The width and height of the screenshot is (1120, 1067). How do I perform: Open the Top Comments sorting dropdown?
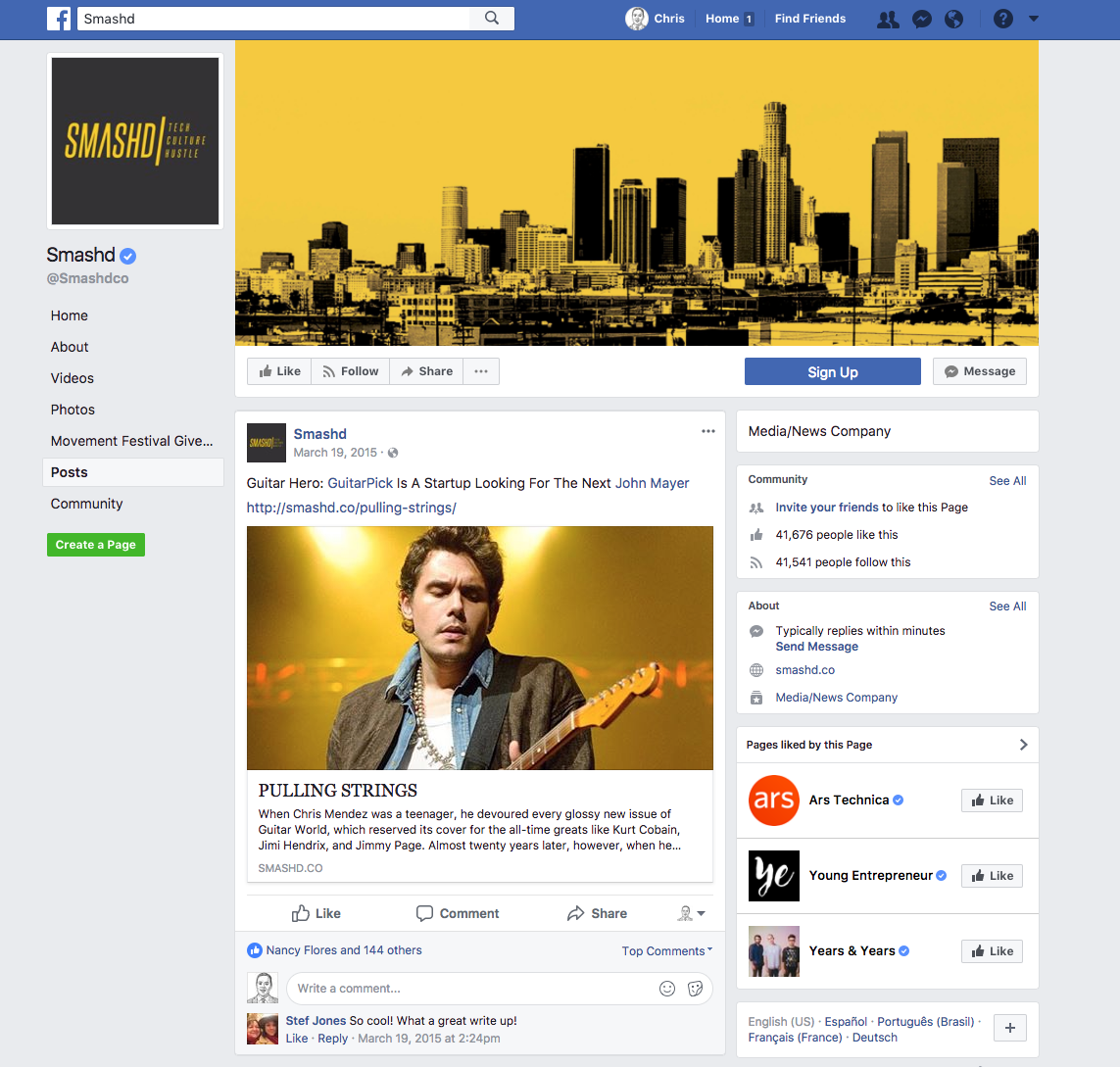[x=667, y=951]
